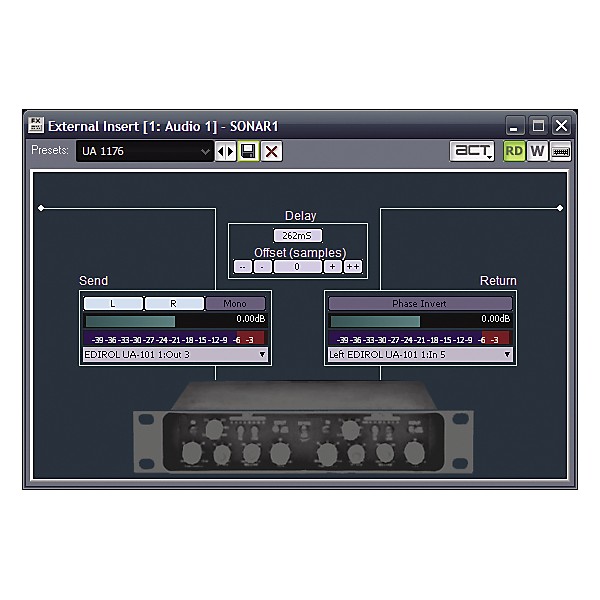Screen dimensions: 600x600
Task: Toggle the Send L channel button
Action: tap(113, 303)
